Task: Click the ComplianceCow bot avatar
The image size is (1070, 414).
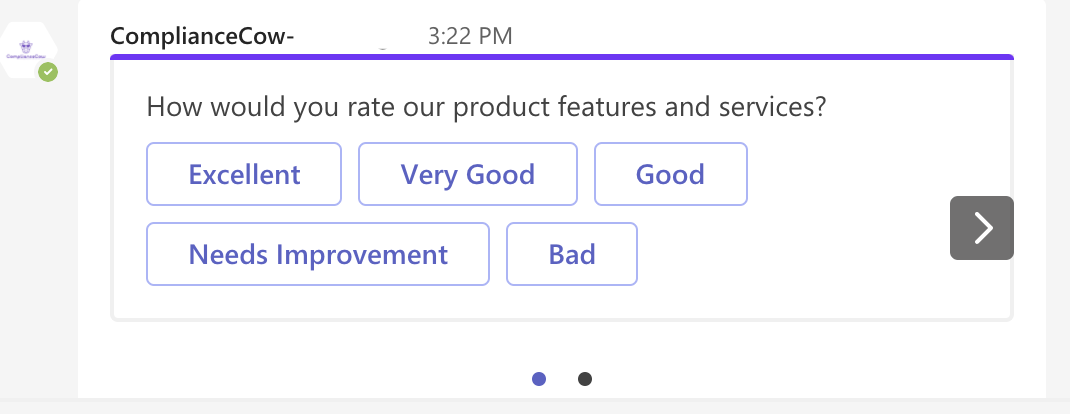Action: (28, 52)
